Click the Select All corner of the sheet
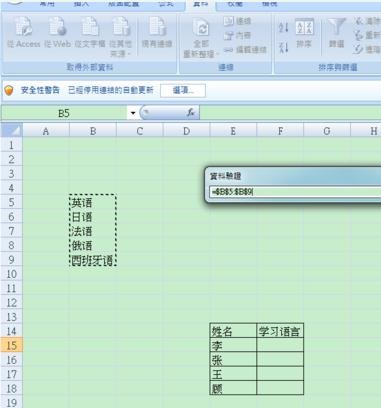The height and width of the screenshot is (408, 381). 12,130
